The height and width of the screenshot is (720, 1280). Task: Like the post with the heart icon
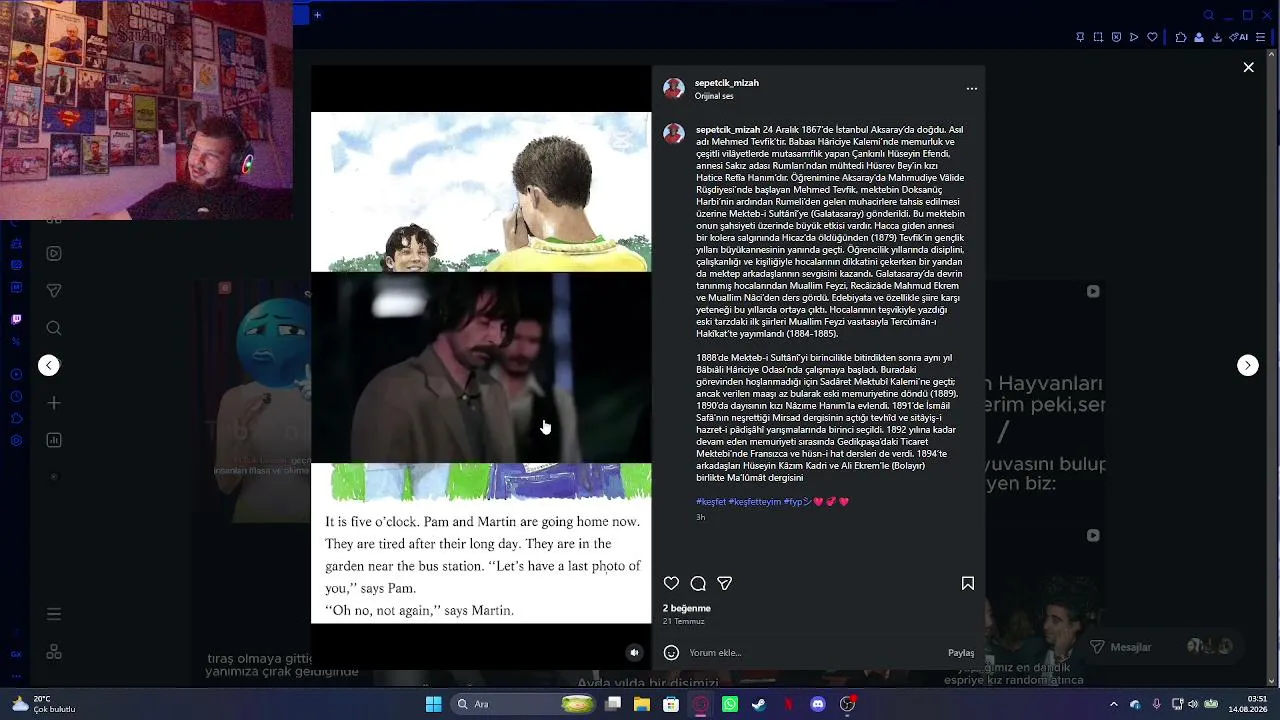[671, 583]
